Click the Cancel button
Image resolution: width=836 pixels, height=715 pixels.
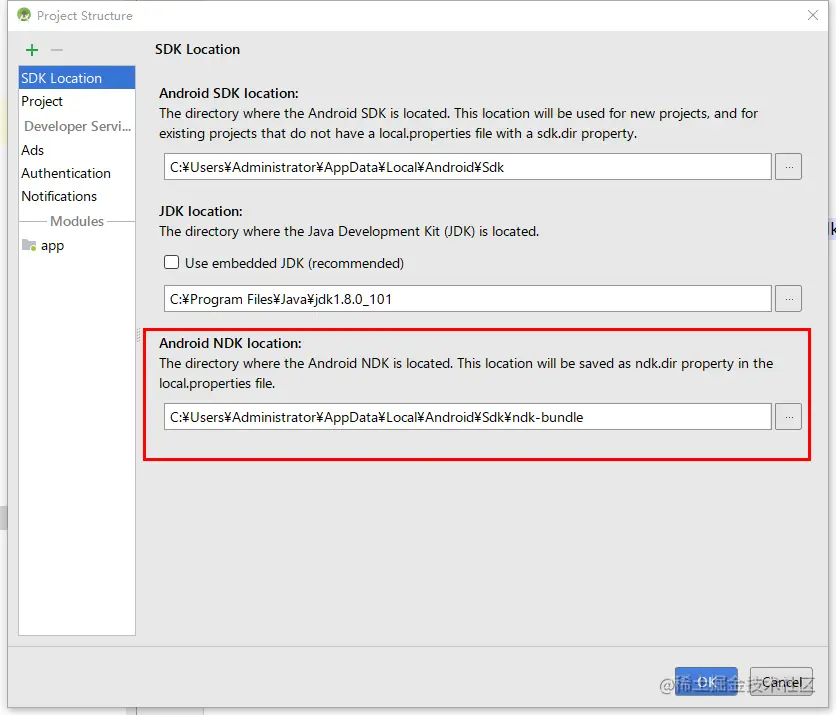point(781,682)
